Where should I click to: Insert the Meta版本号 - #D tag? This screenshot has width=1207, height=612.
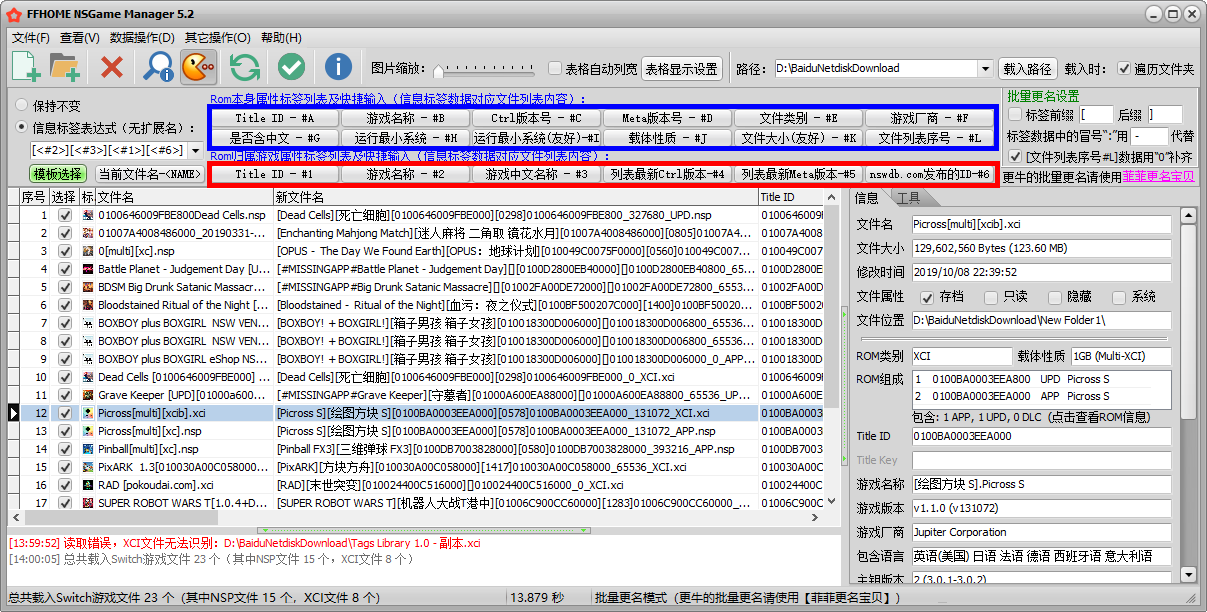tap(667, 118)
